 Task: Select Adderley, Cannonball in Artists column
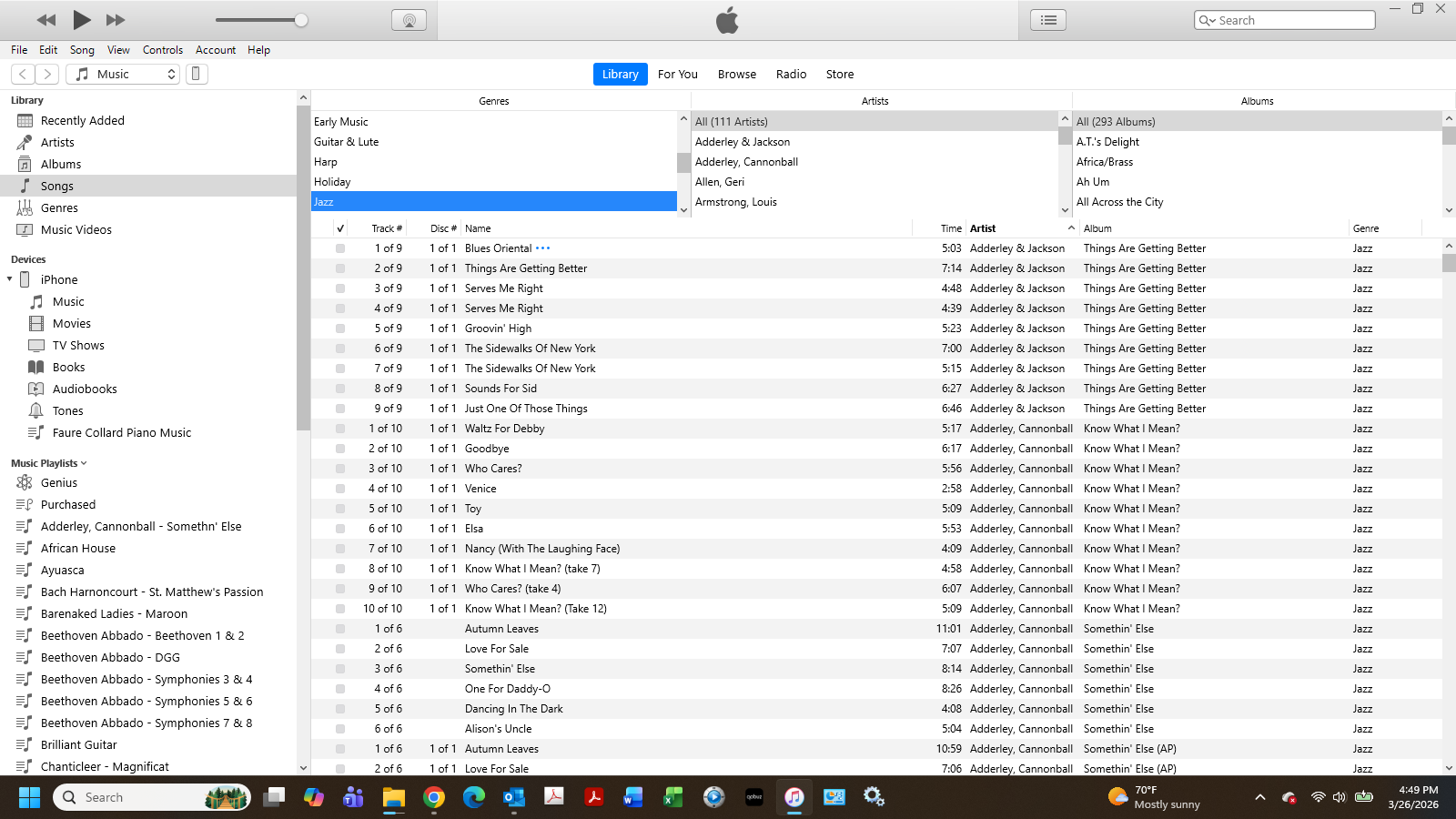pos(746,162)
